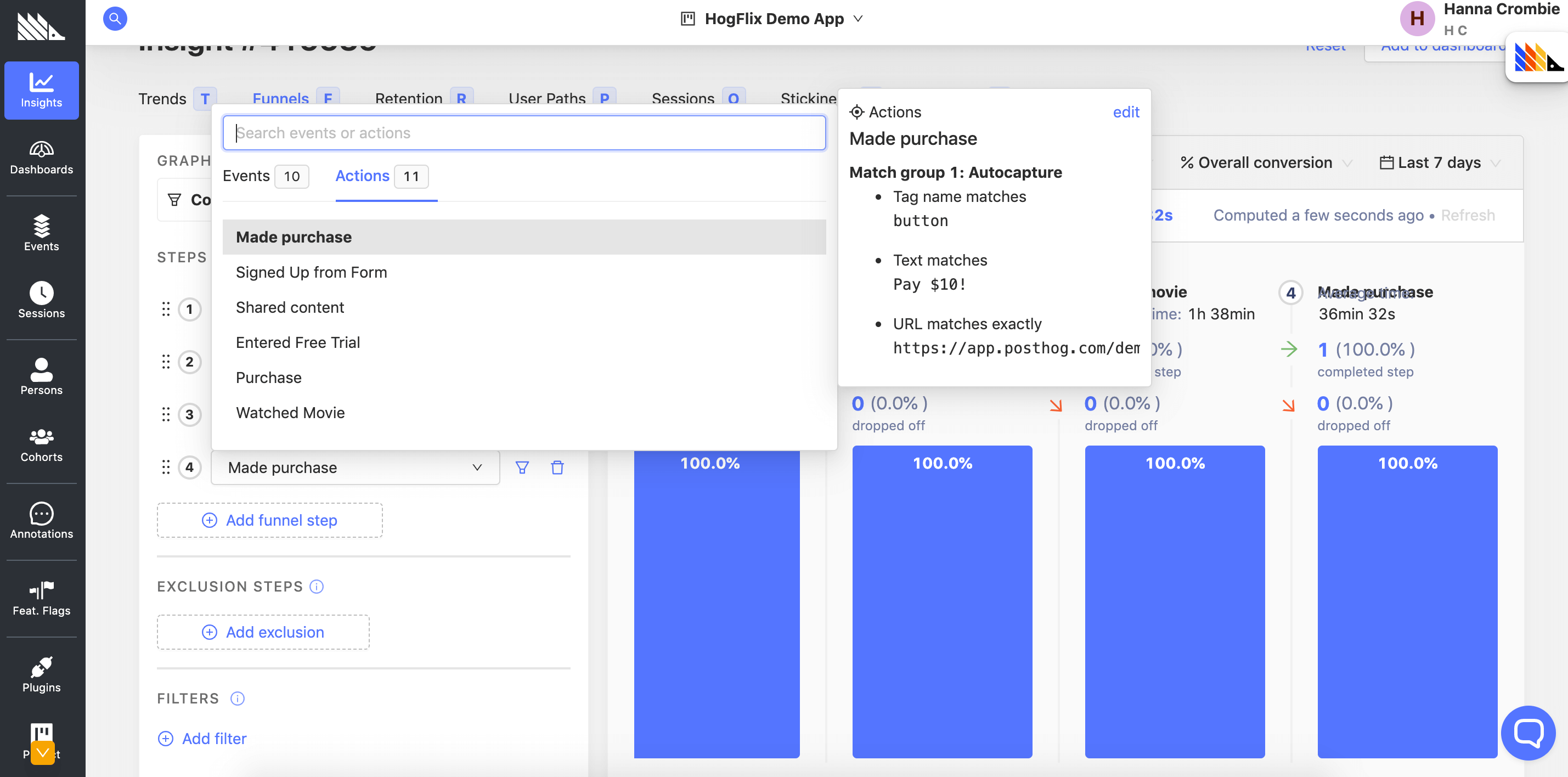1568x777 pixels.
Task: Open the Insights sidebar section
Action: pyautogui.click(x=41, y=90)
